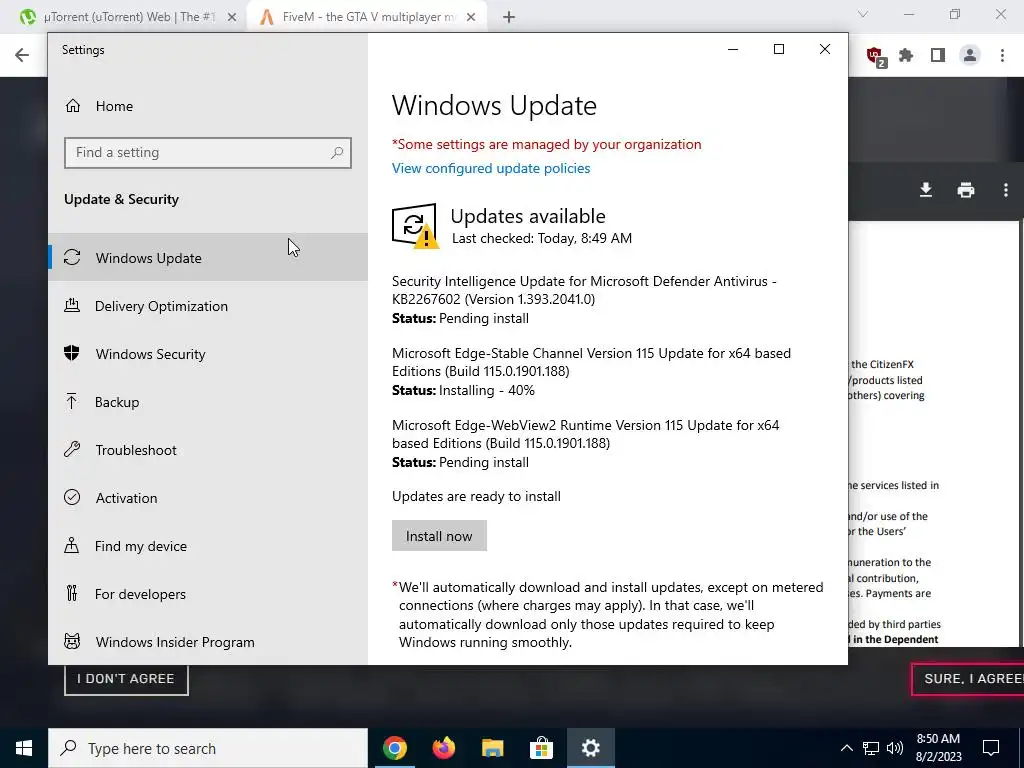The image size is (1024, 768).
Task: Open Windows Insider Program
Action: [x=208, y=642]
